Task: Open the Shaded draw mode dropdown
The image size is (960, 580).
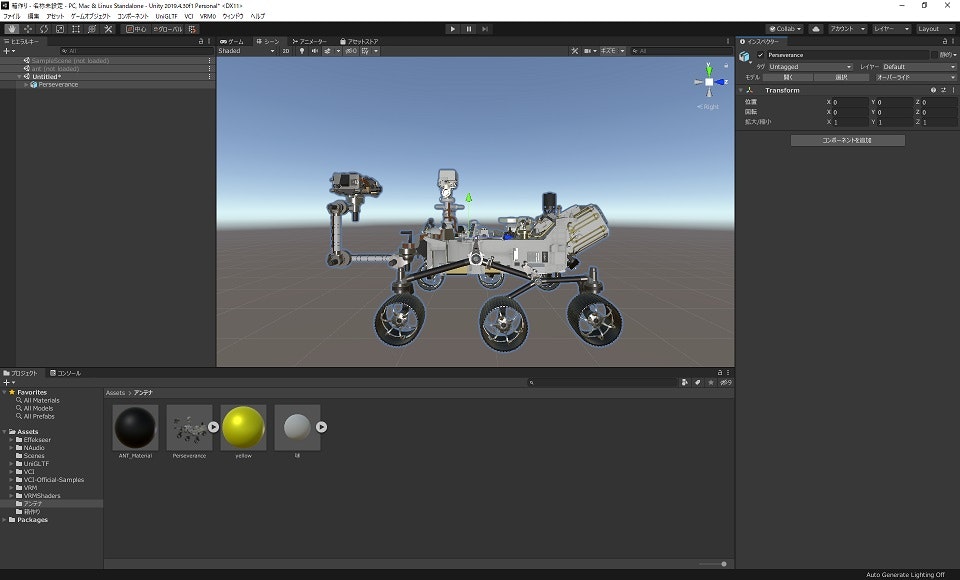Action: pyautogui.click(x=245, y=50)
